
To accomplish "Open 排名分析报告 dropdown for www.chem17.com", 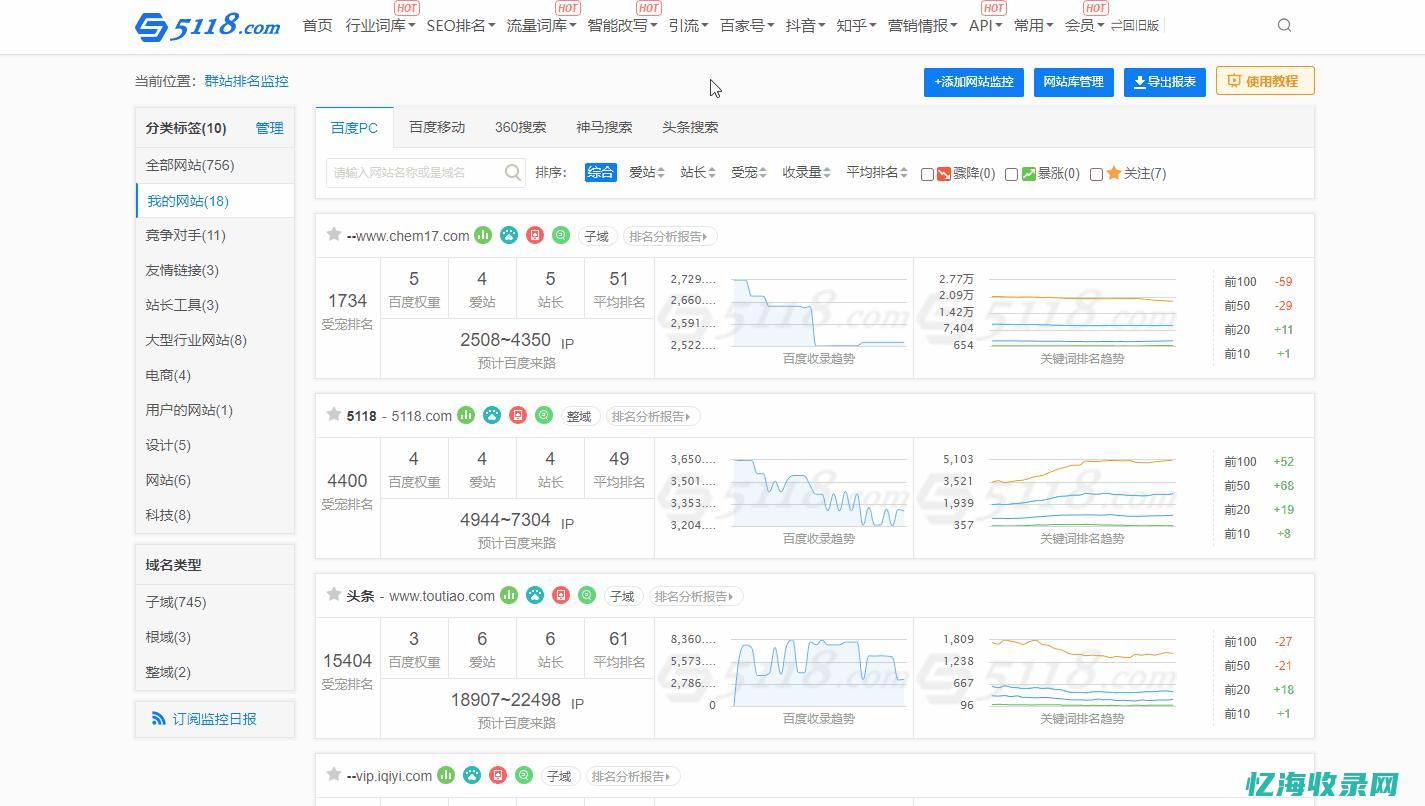I will click(670, 236).
